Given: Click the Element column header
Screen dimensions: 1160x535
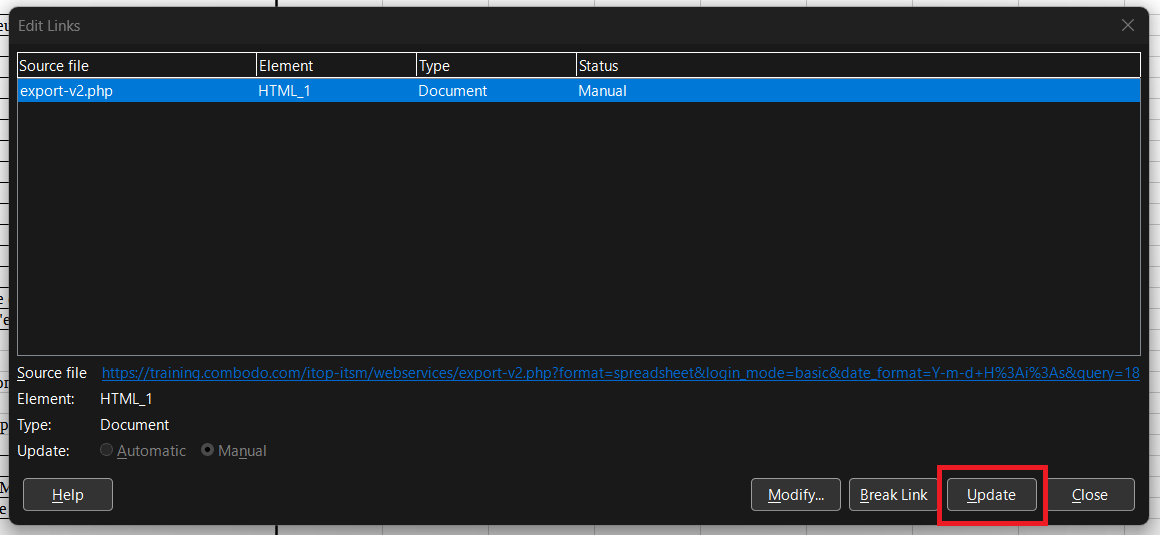Looking at the screenshot, I should point(336,66).
